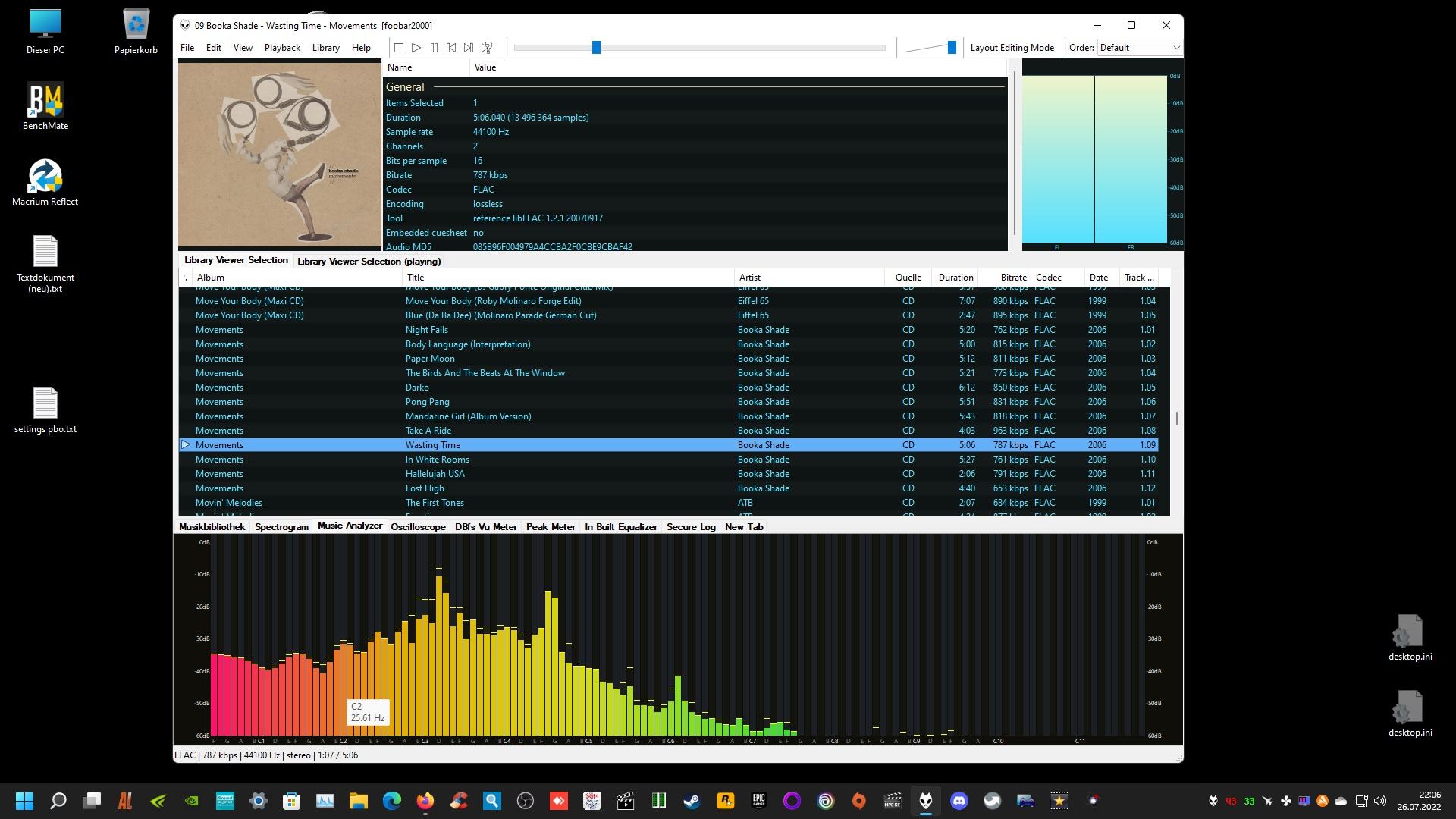Select the track The First Tones
This screenshot has width=1456, height=819.
pyautogui.click(x=669, y=503)
